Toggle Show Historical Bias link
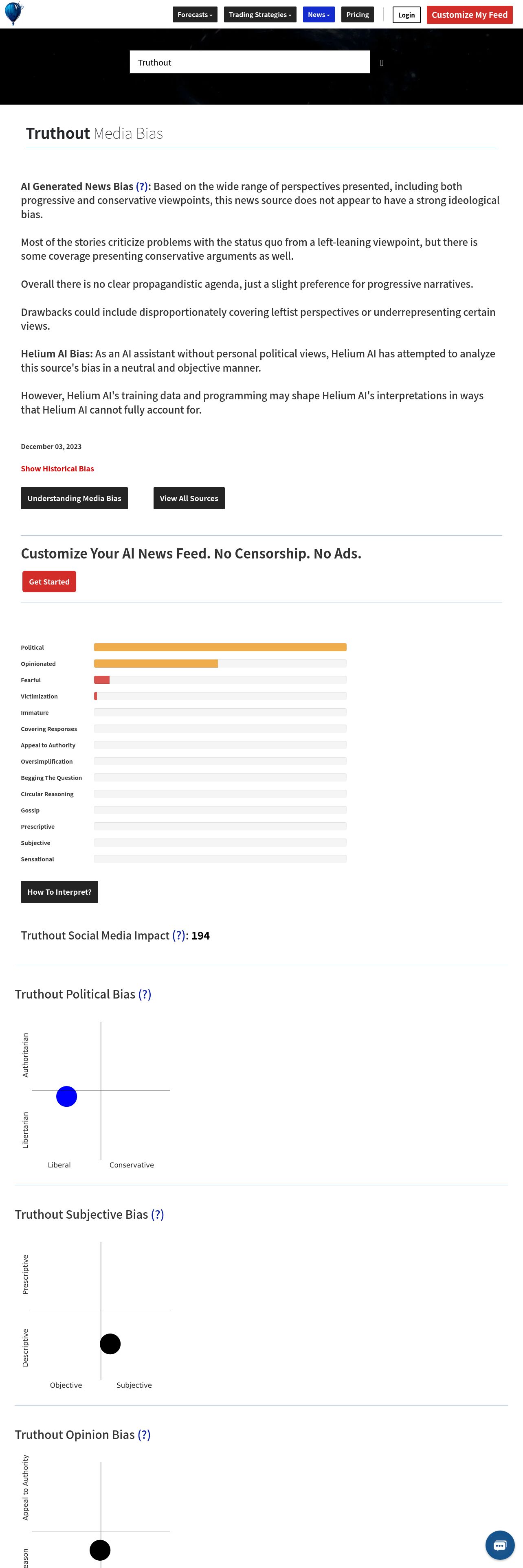This screenshot has width=523, height=1568. pyautogui.click(x=57, y=469)
